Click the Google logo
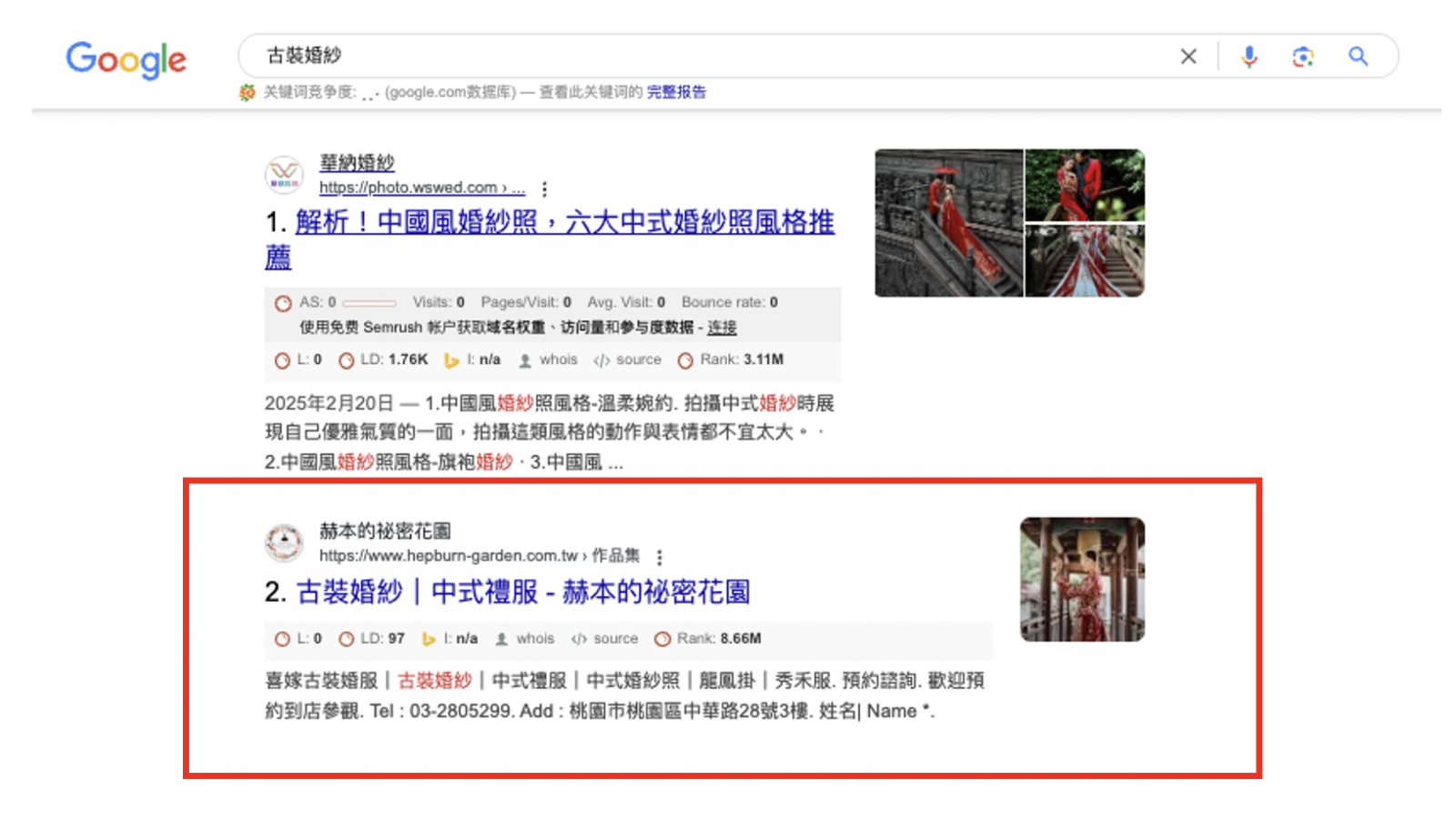The image size is (1456, 821). point(126,60)
